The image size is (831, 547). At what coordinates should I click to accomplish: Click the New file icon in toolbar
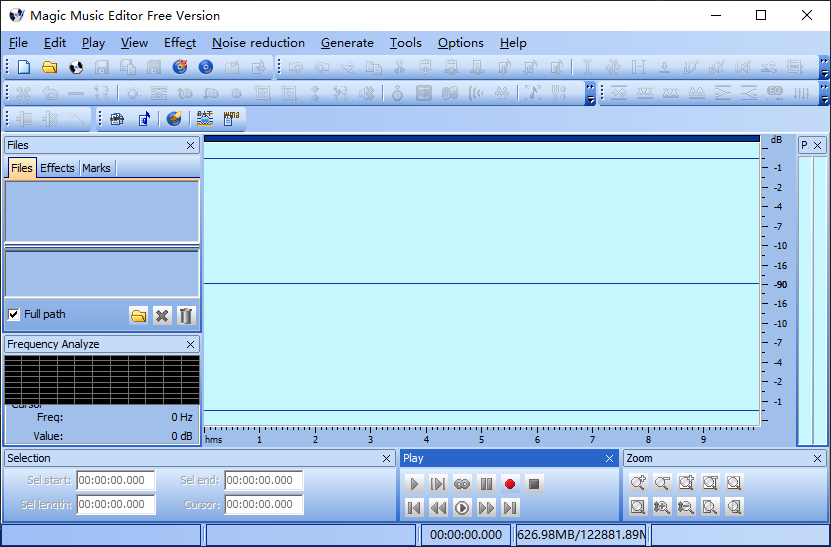click(24, 67)
